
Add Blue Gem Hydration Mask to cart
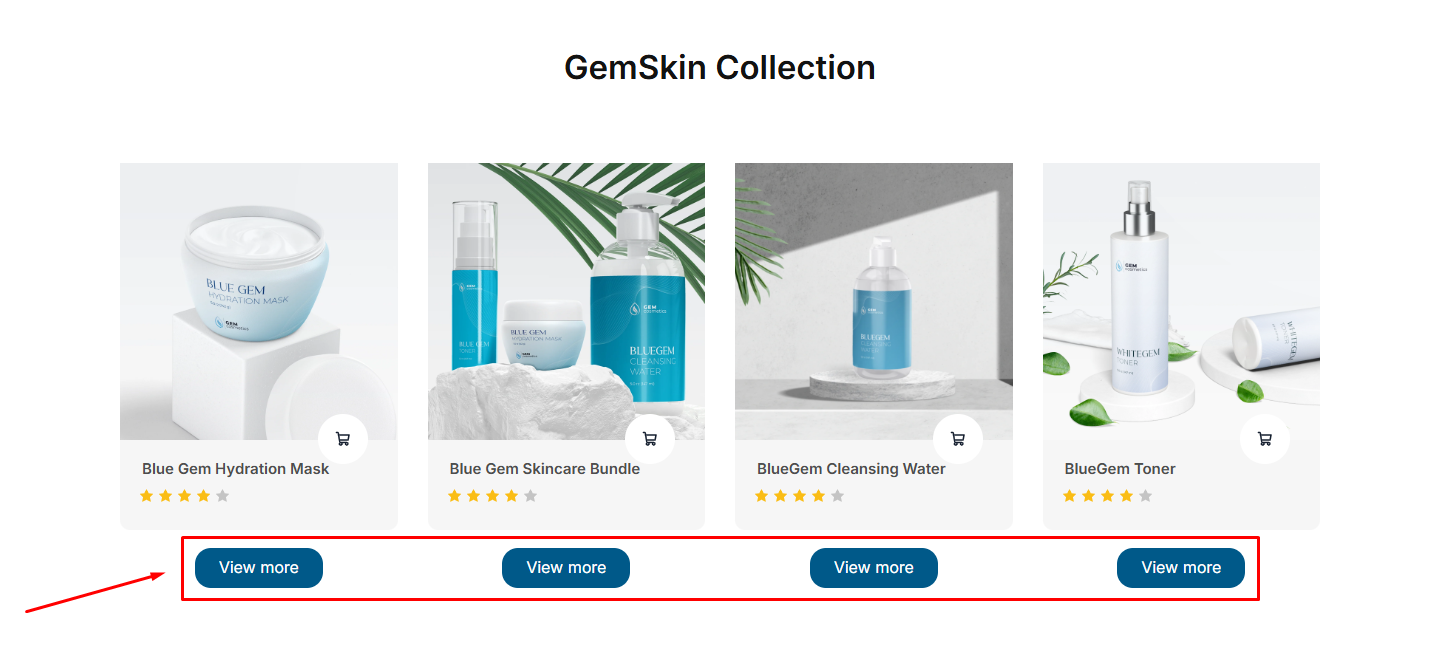343,439
